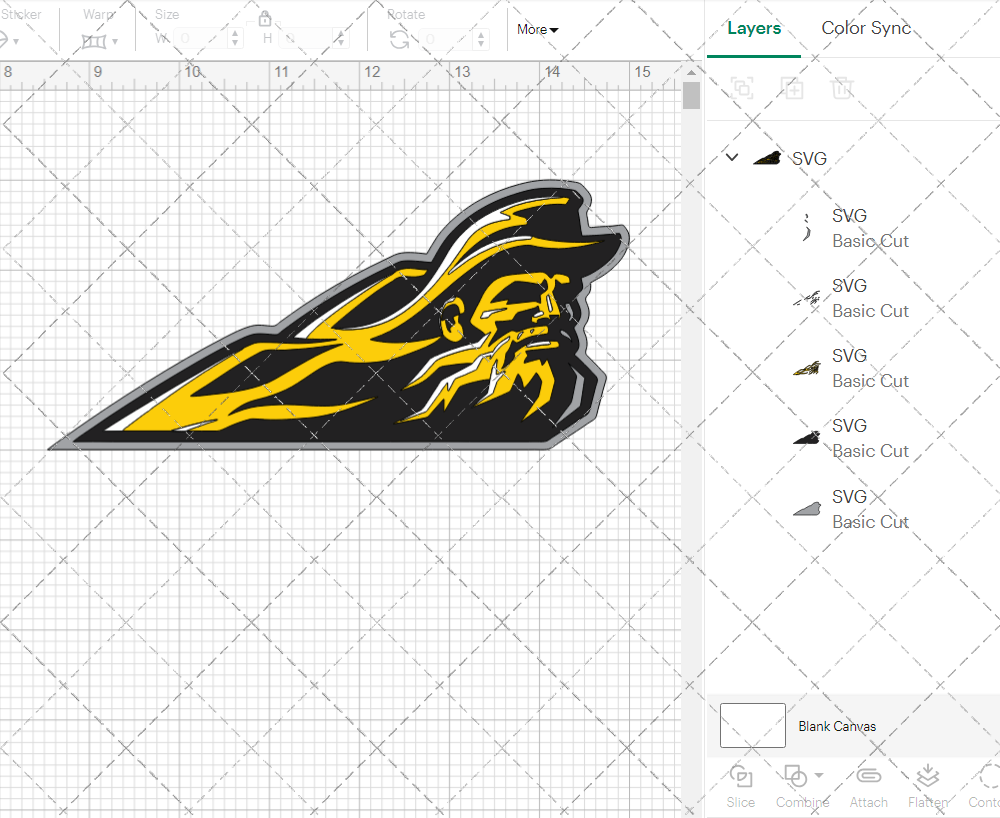Click the Flatten tool

928,787
